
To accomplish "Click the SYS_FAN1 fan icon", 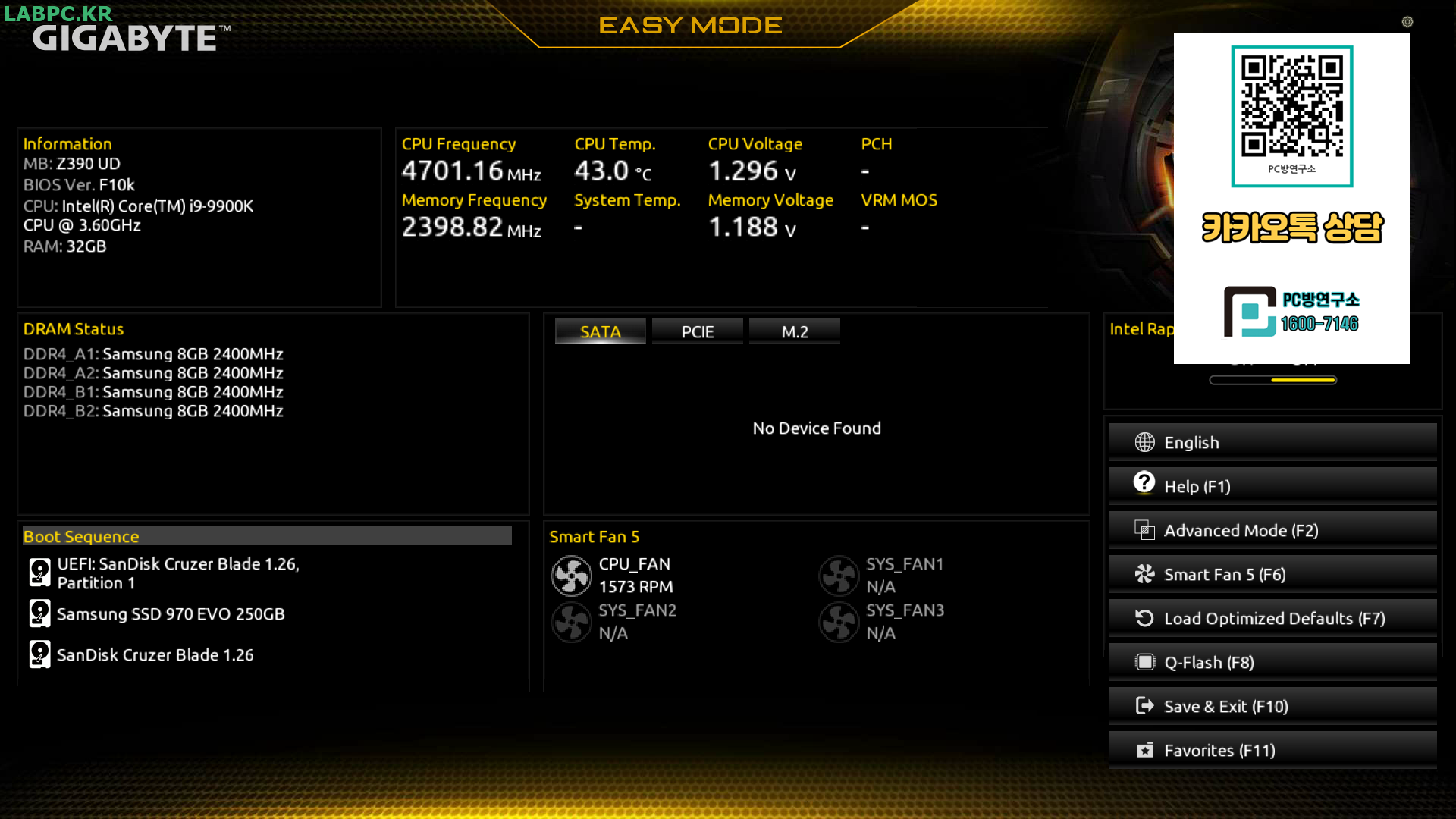I will pos(839,576).
